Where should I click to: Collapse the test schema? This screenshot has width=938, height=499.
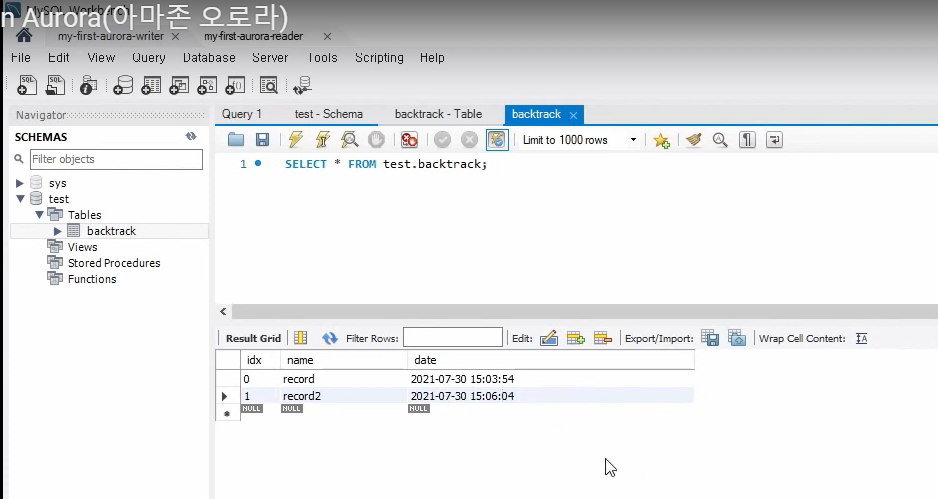[x=20, y=199]
